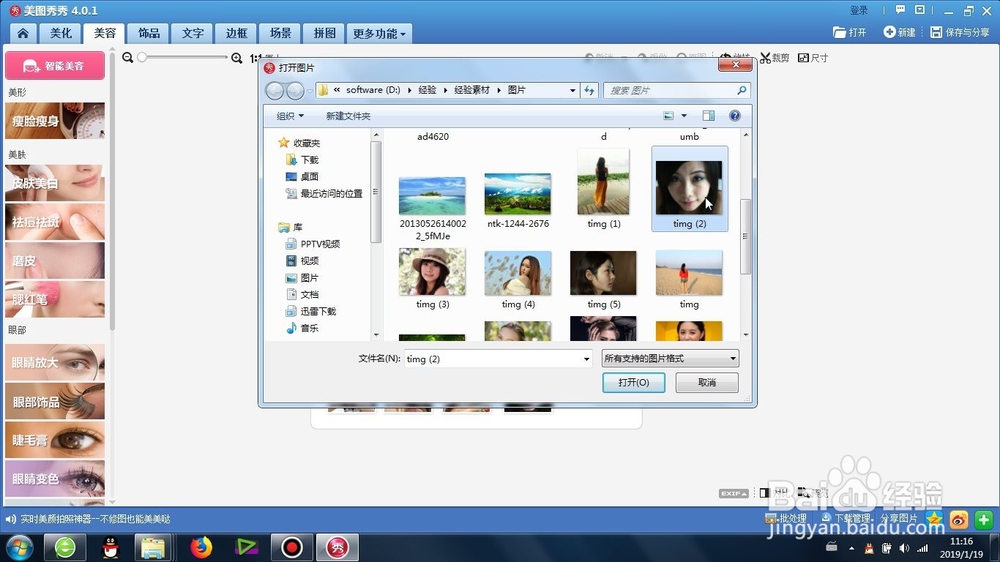Go to the Meitu home tab icon
Viewport: 1000px width, 562px height.
pyautogui.click(x=23, y=33)
